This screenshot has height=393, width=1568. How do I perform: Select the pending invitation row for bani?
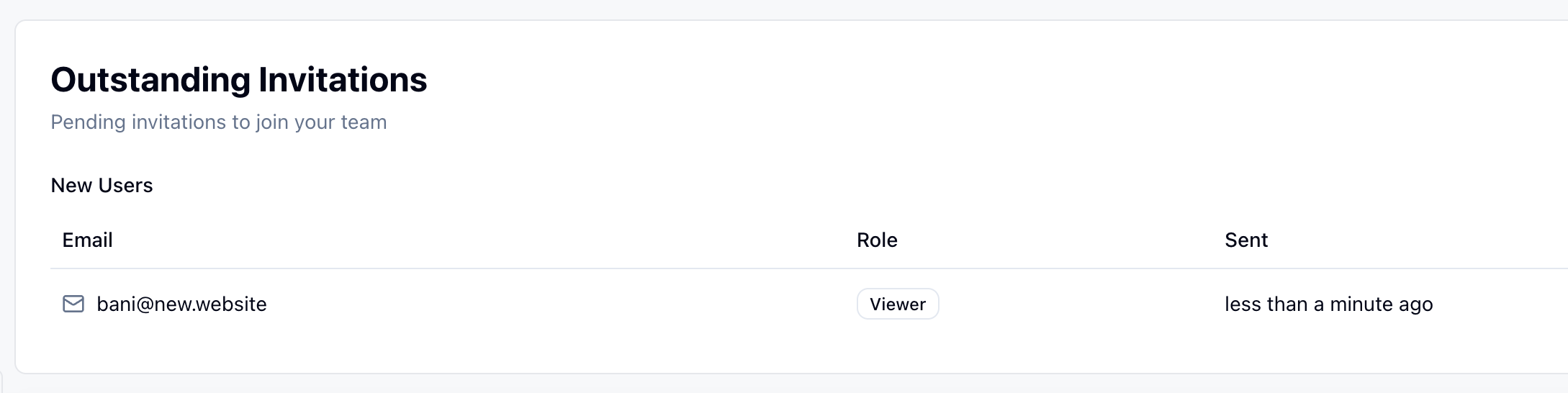pos(504,304)
